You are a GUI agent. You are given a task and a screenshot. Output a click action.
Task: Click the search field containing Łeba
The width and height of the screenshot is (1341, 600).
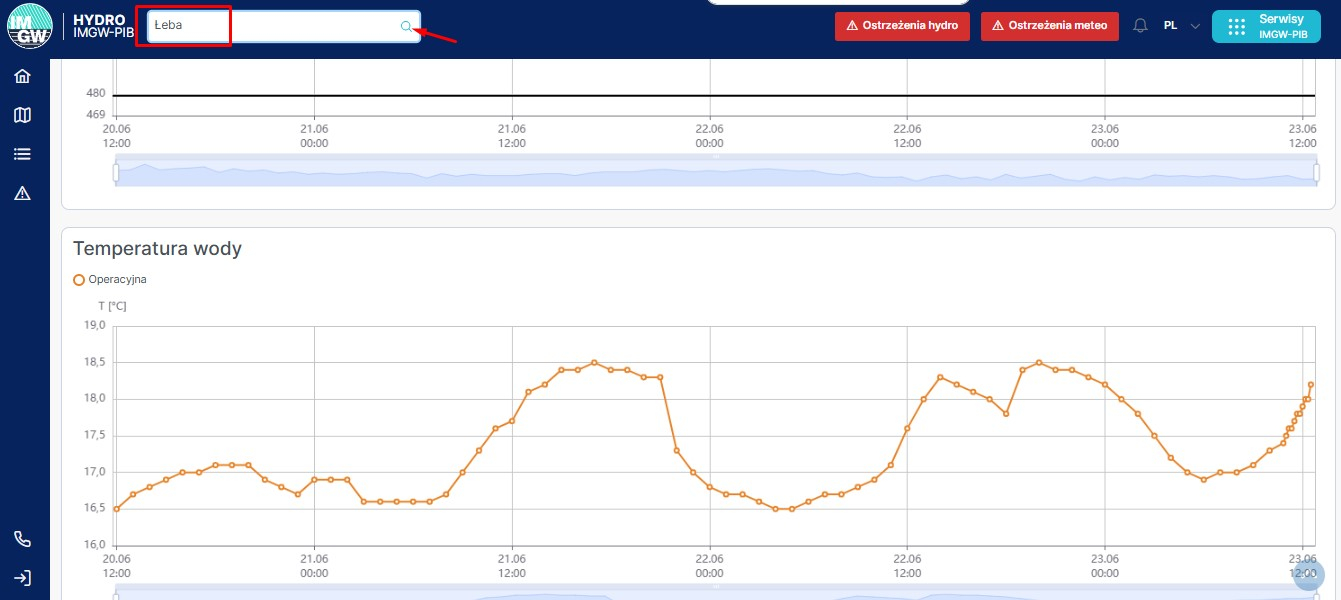284,27
